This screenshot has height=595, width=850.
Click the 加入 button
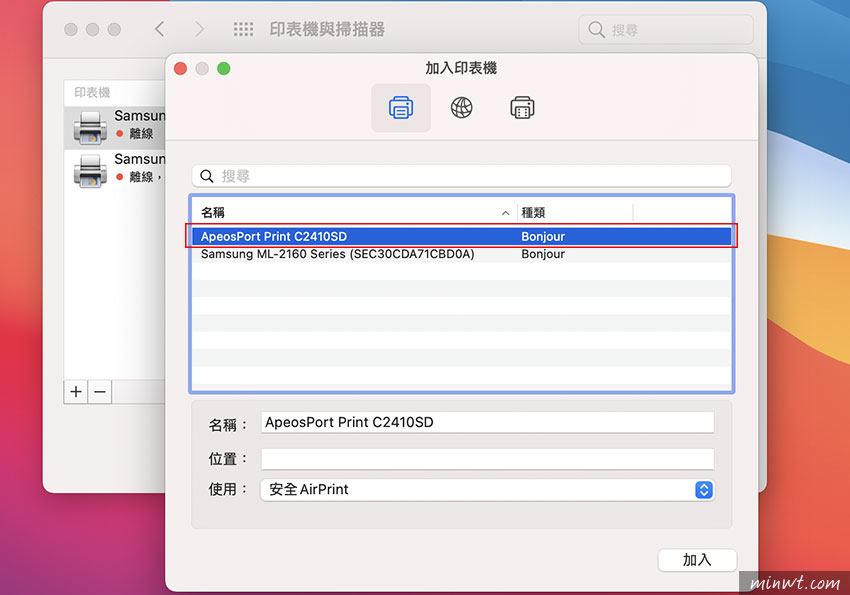[x=697, y=560]
